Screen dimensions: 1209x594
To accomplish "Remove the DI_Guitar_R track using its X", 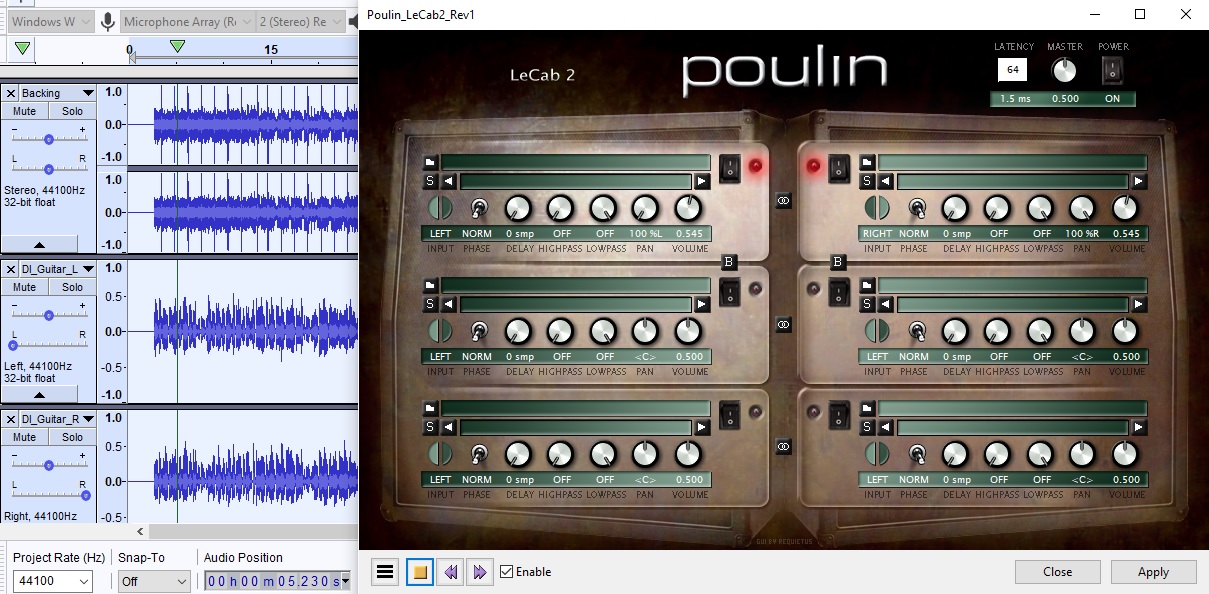I will click(x=11, y=419).
